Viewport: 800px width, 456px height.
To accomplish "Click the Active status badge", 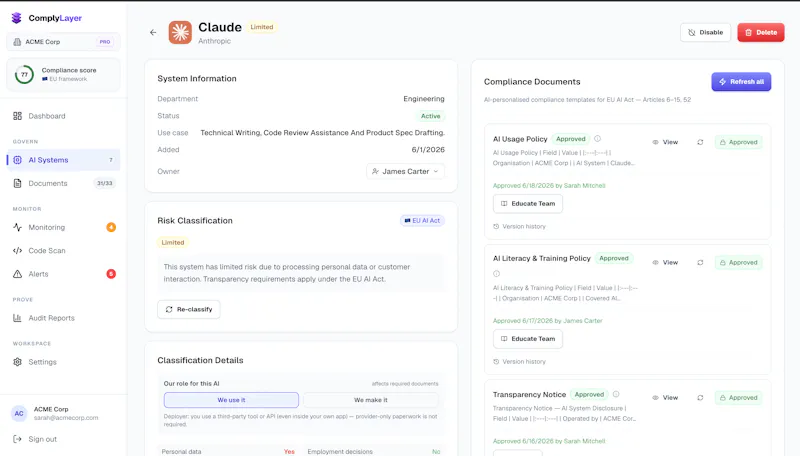I will coord(430,116).
